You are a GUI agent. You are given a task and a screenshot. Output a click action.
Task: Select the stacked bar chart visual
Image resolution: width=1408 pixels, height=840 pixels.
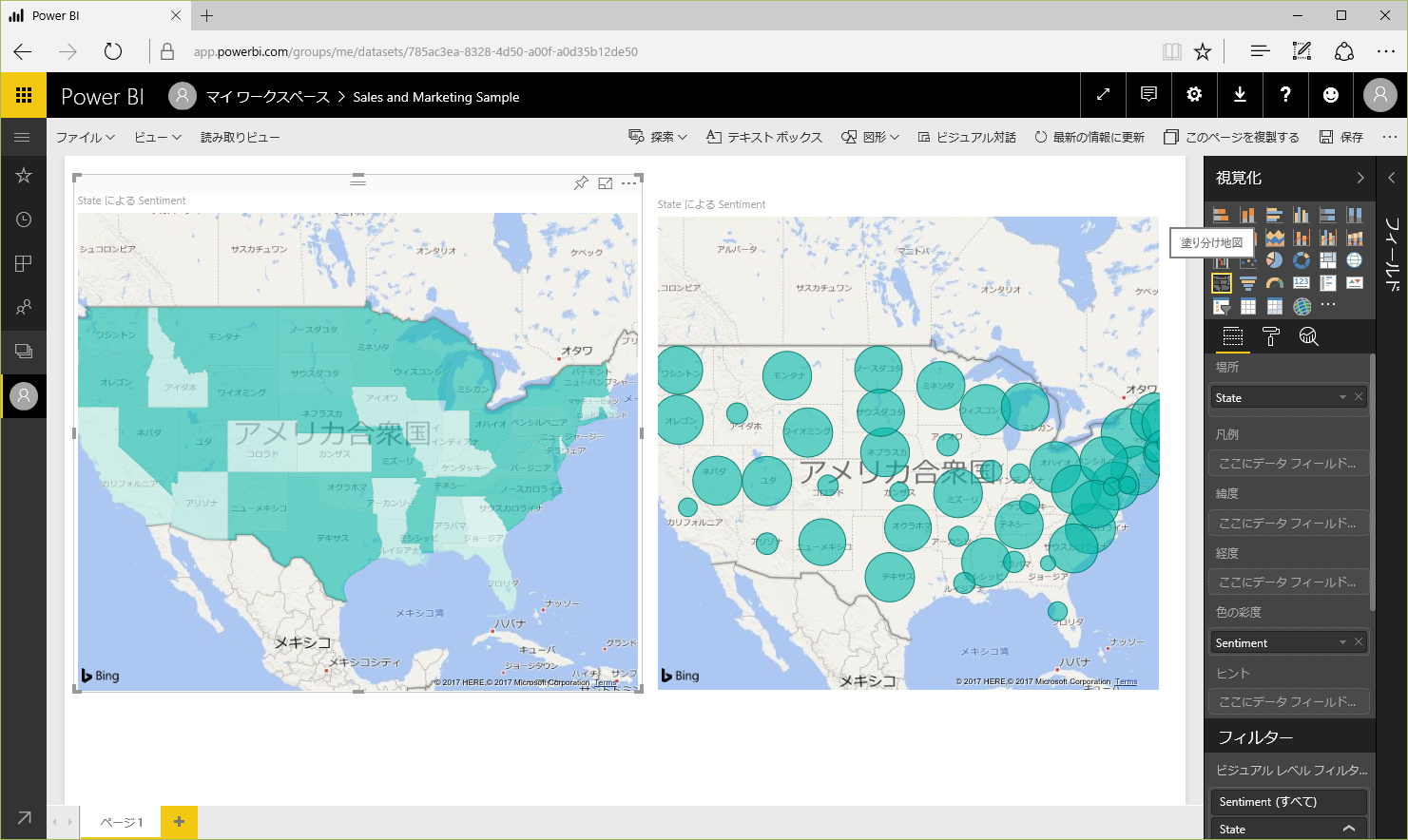click(1222, 215)
